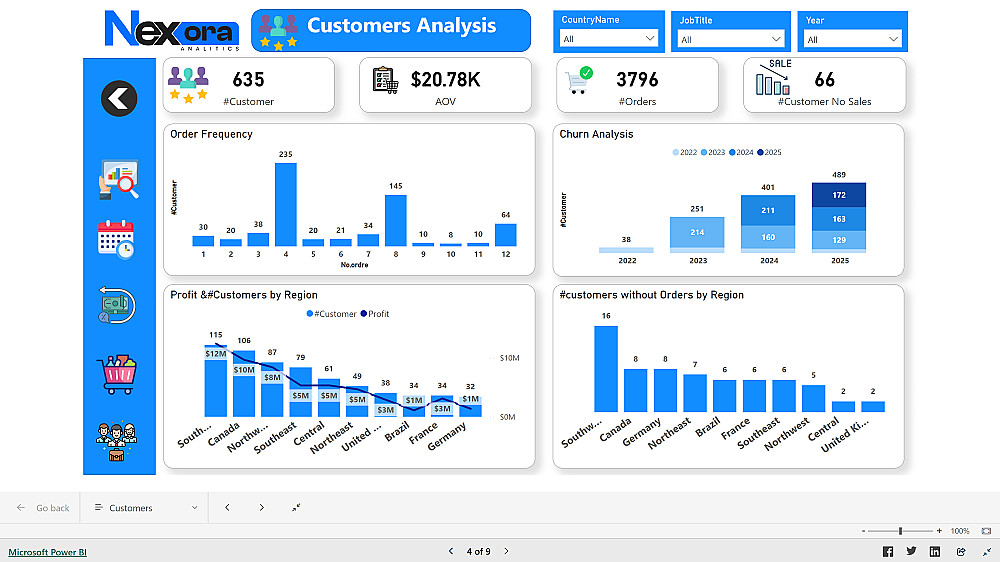This screenshot has height=562, width=1000.
Task: Open the Microsoft Power BI link
Action: tap(47, 552)
